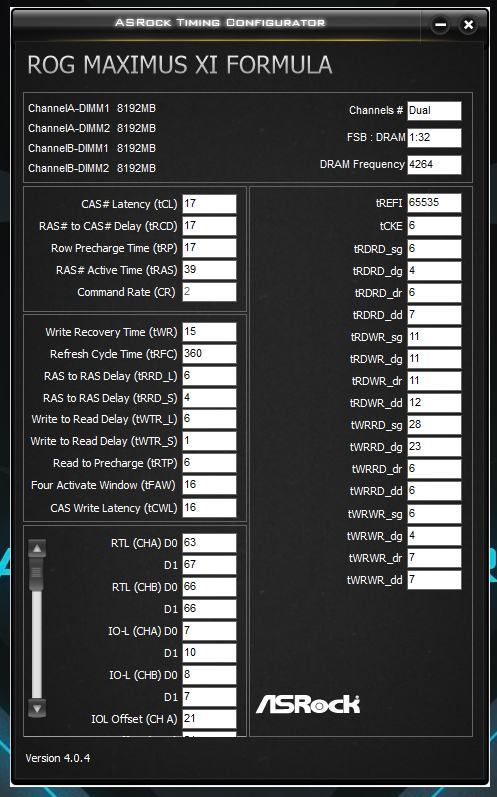Click the Command Rate (CR) field
This screenshot has width=497, height=797.
pyautogui.click(x=209, y=292)
